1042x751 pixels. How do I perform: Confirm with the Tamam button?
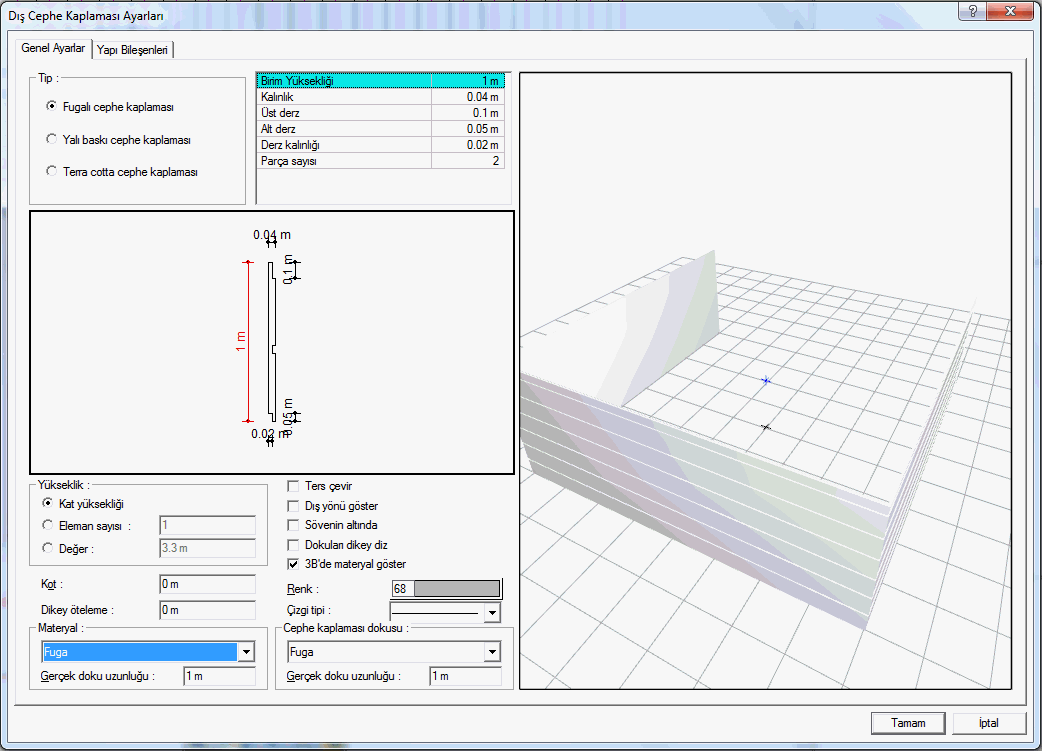point(908,723)
